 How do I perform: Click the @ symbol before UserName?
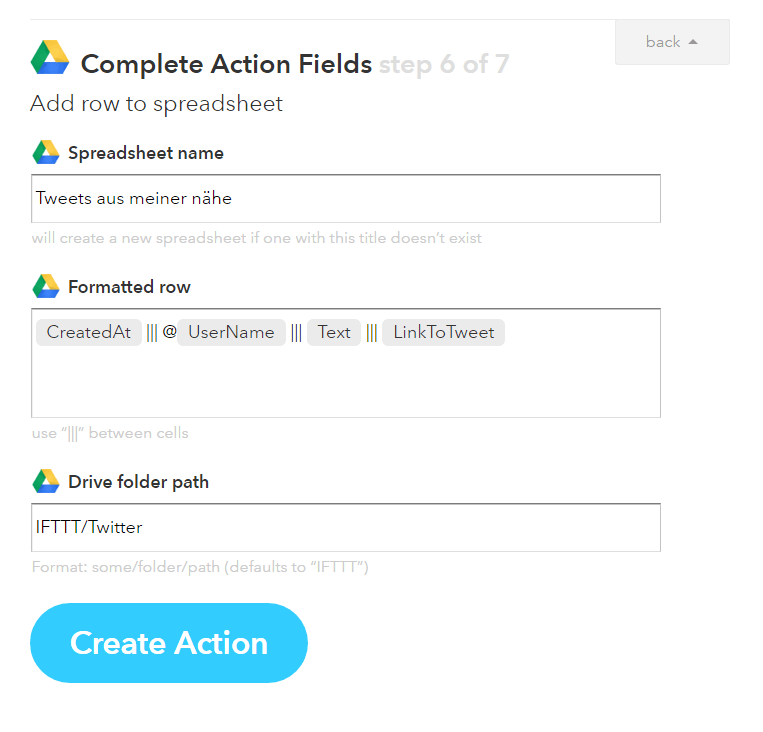tap(169, 332)
